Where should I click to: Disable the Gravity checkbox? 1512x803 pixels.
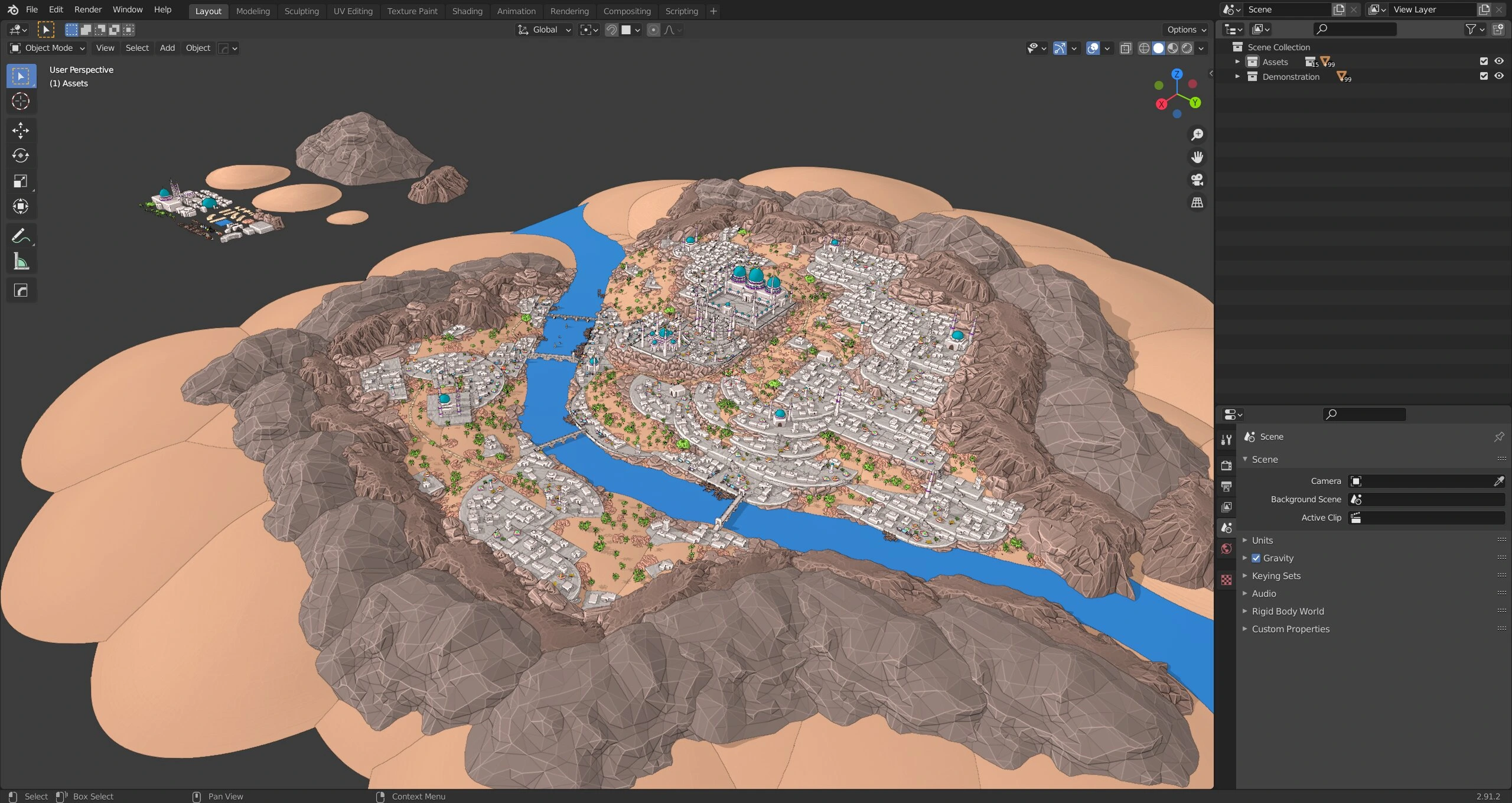(1256, 558)
